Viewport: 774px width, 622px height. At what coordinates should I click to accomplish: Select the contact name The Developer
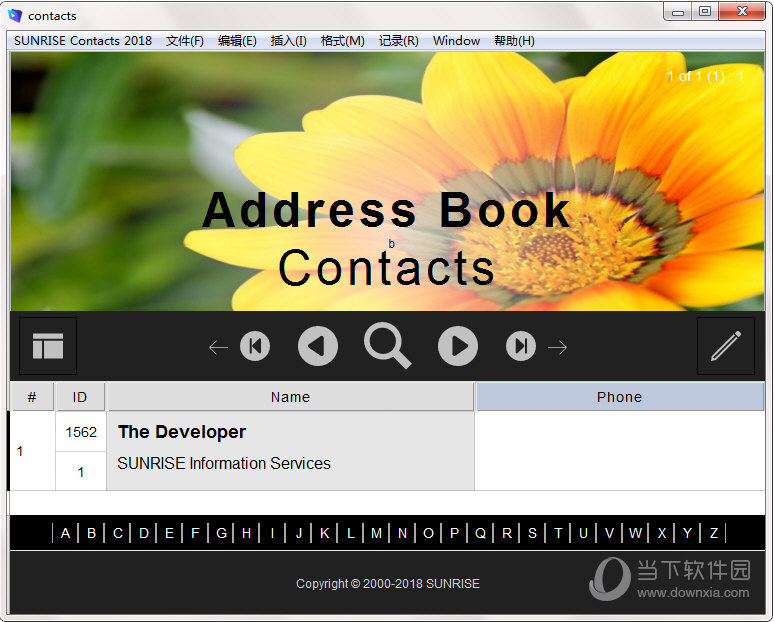coord(182,432)
